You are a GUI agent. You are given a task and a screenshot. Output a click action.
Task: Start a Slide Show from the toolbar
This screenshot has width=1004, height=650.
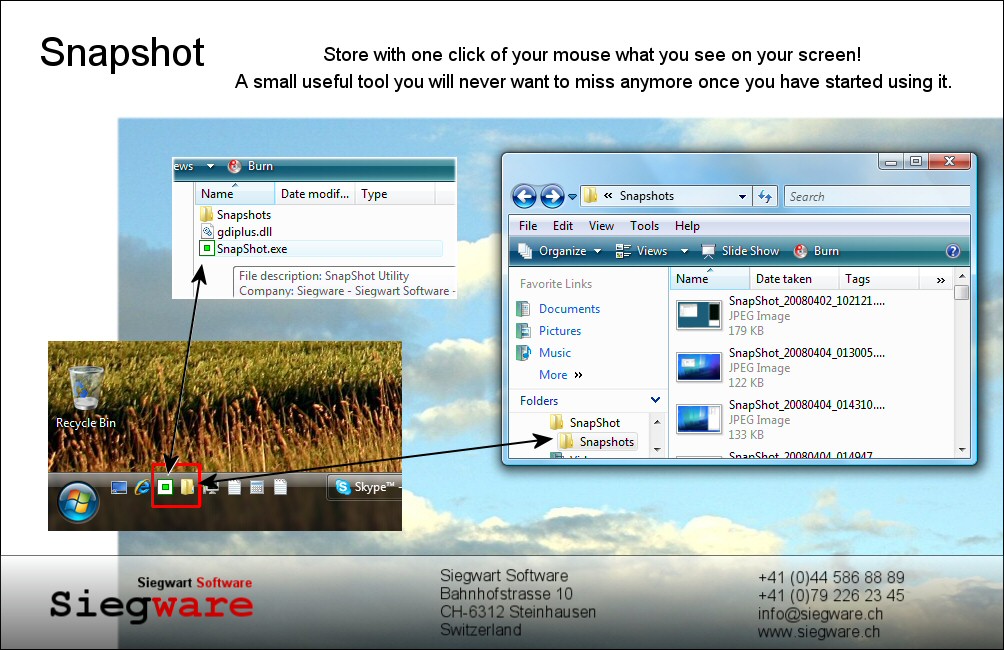(x=740, y=251)
